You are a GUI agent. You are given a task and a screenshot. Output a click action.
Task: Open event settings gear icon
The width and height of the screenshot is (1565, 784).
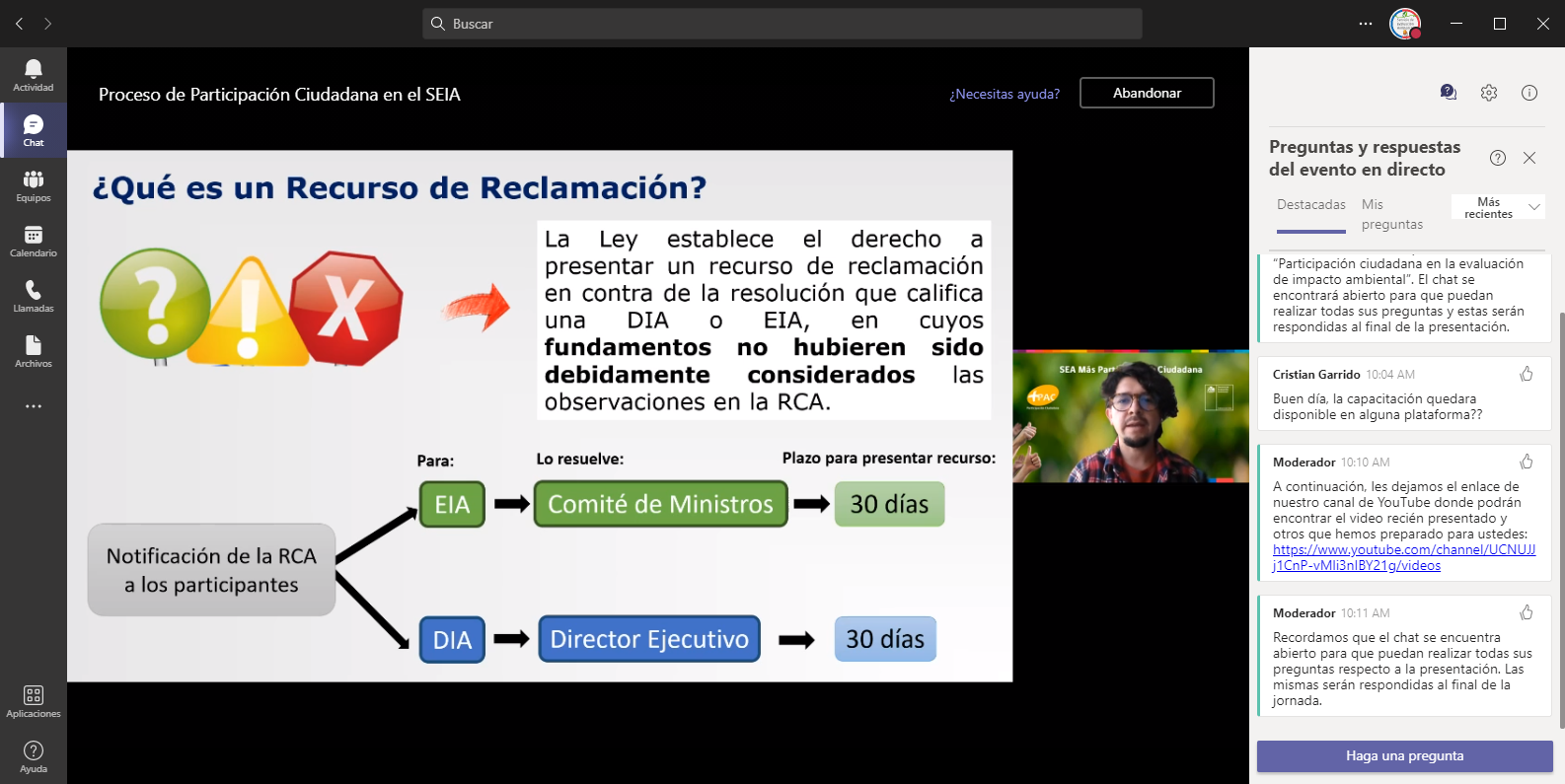click(1489, 93)
